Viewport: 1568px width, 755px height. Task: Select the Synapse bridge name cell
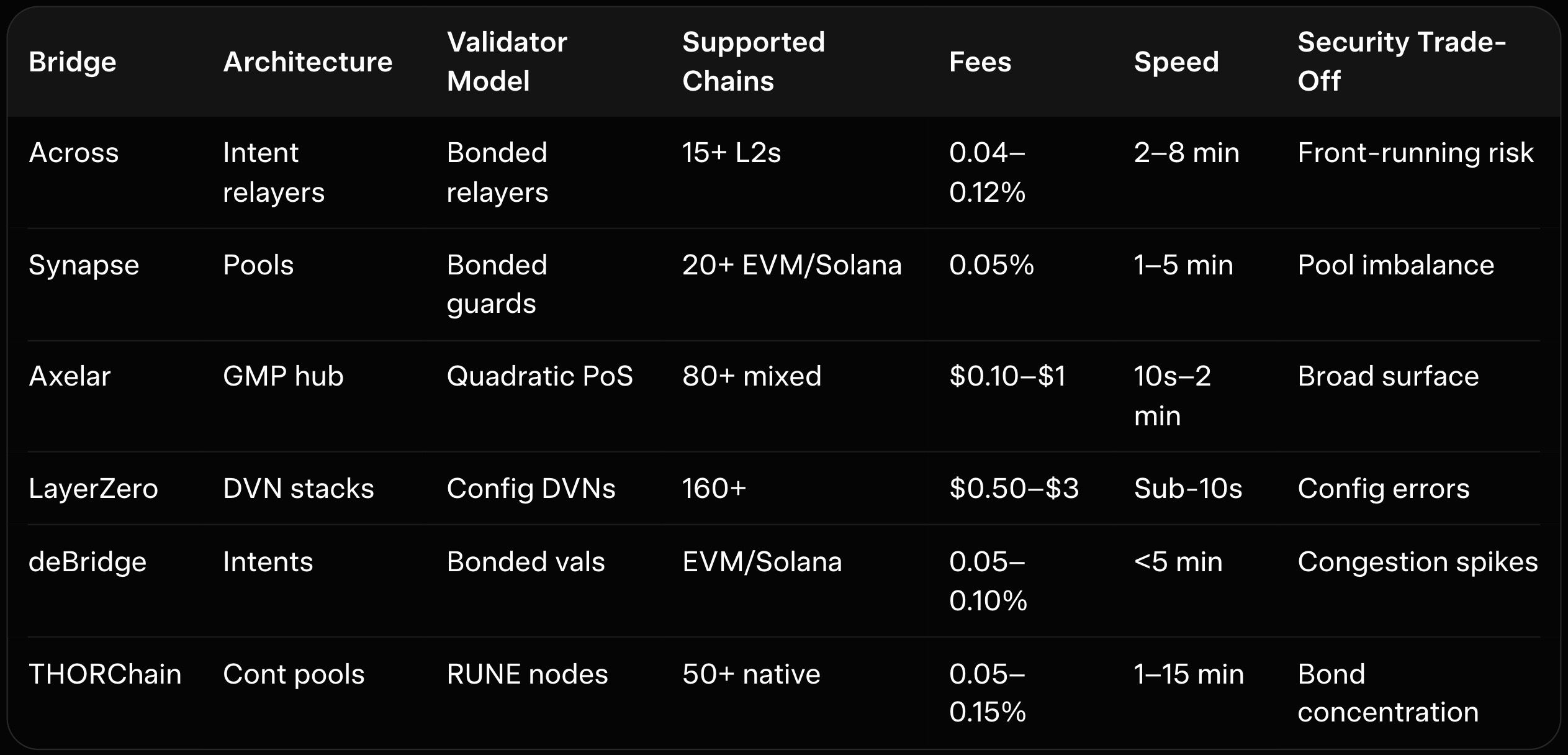(x=84, y=265)
